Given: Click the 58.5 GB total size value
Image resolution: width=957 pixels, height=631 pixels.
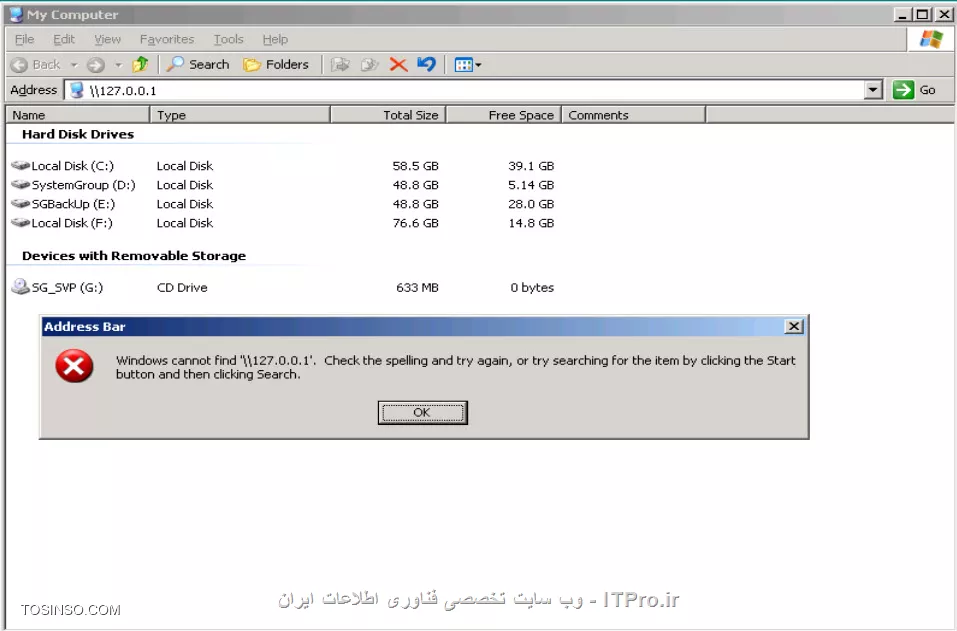Looking at the screenshot, I should point(416,166).
